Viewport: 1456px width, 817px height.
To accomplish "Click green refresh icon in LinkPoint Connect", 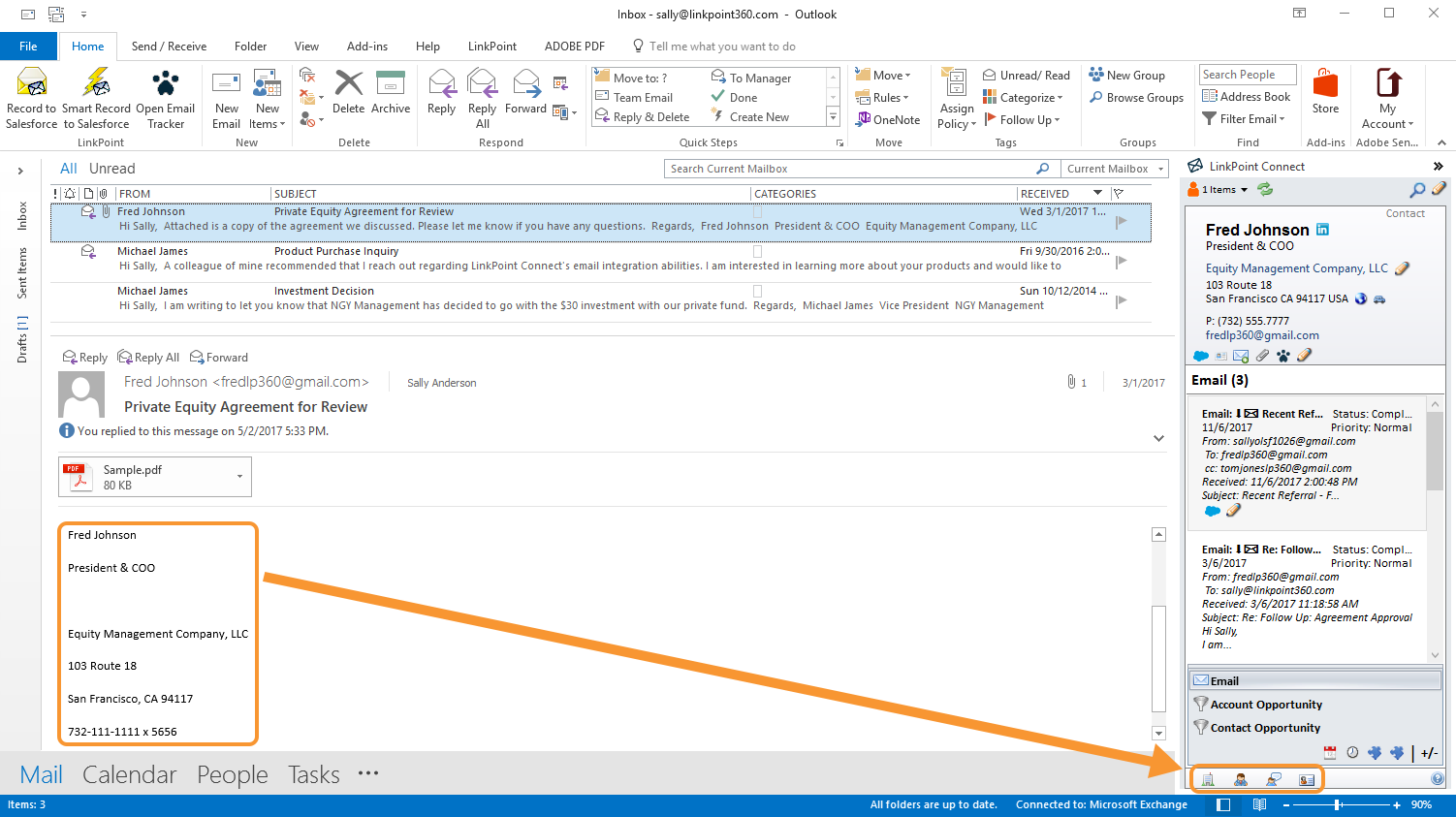I will pos(1265,190).
